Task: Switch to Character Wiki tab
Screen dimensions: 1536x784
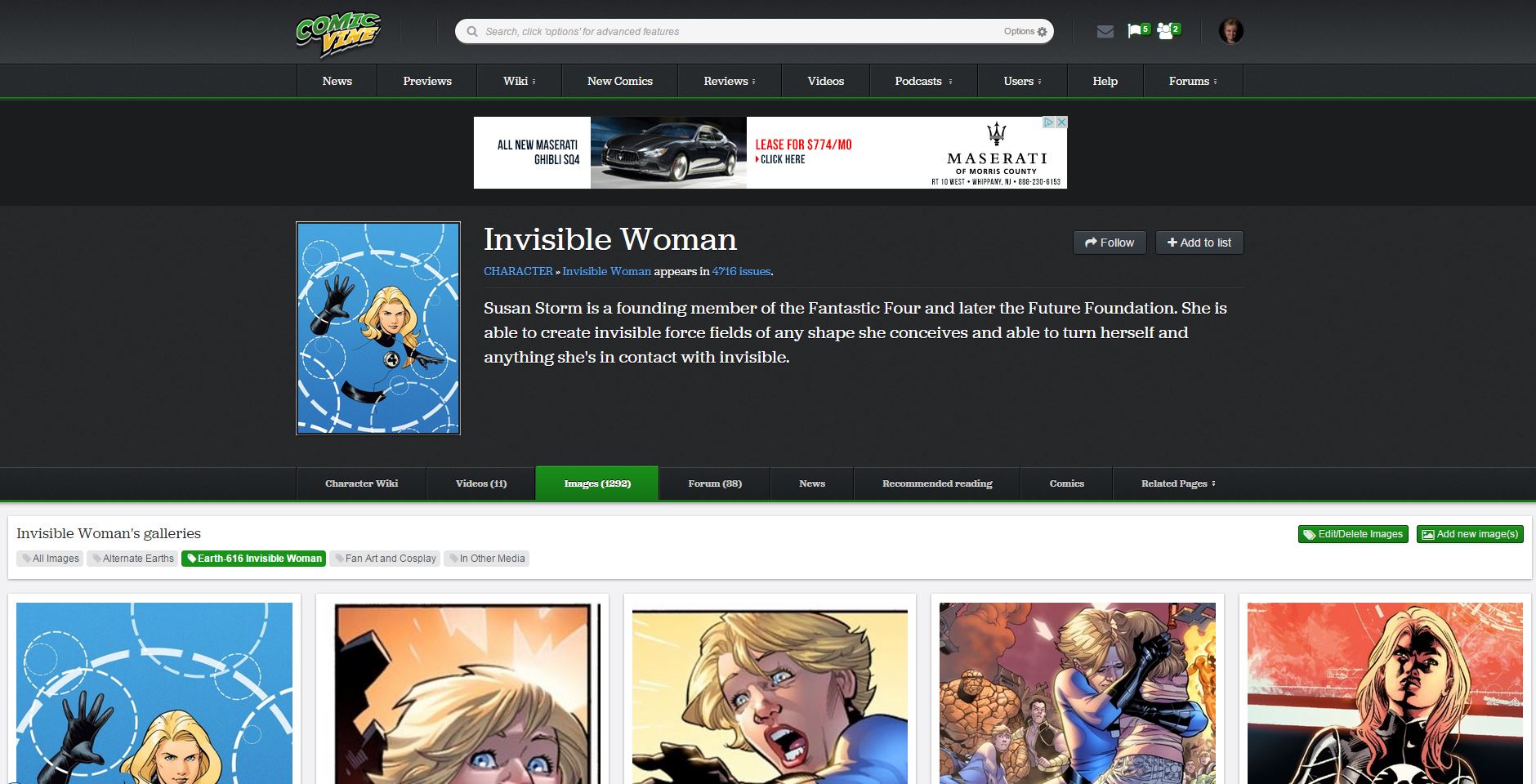Action: tap(361, 483)
